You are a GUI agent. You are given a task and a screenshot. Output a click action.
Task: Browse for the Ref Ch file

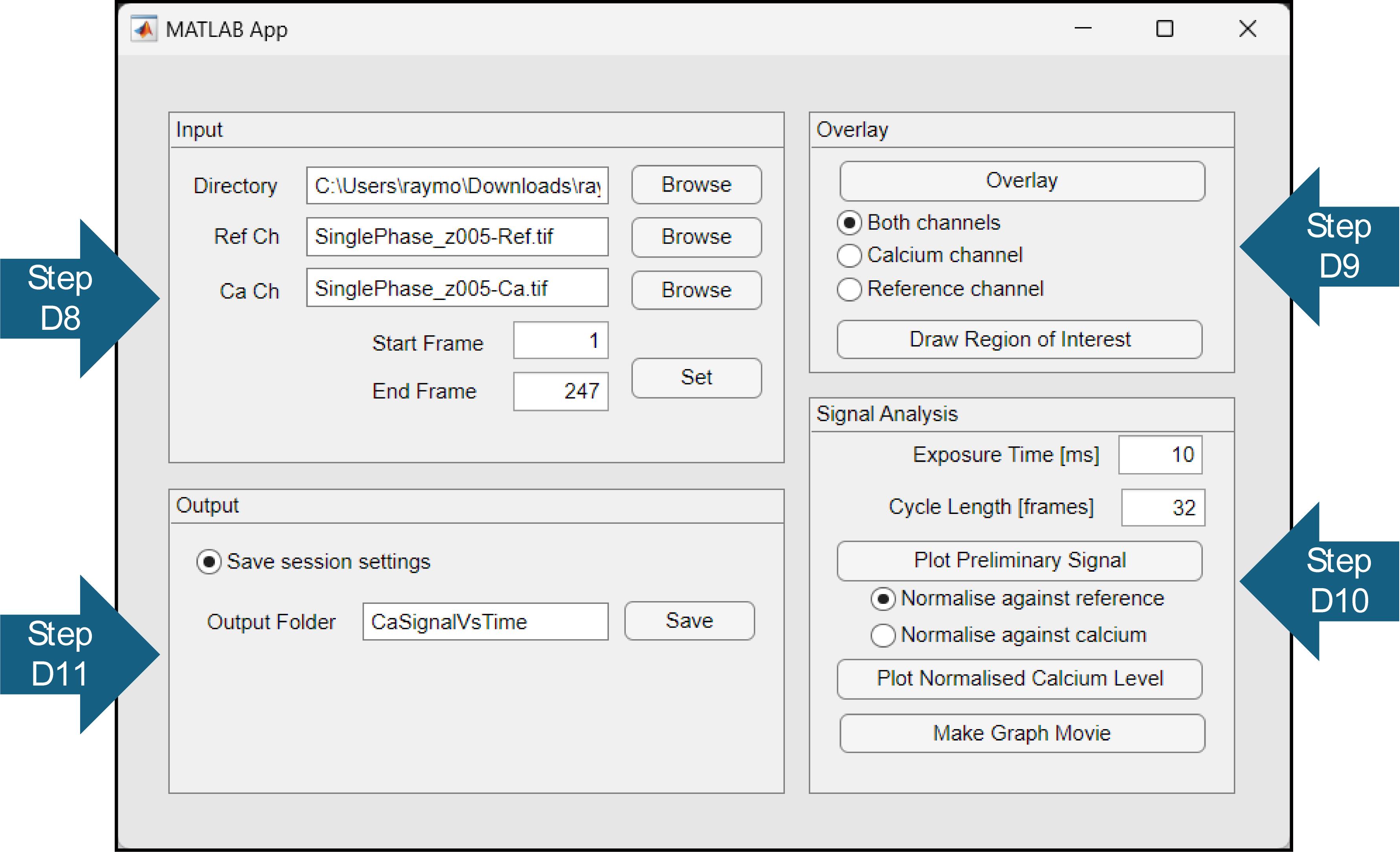point(696,237)
